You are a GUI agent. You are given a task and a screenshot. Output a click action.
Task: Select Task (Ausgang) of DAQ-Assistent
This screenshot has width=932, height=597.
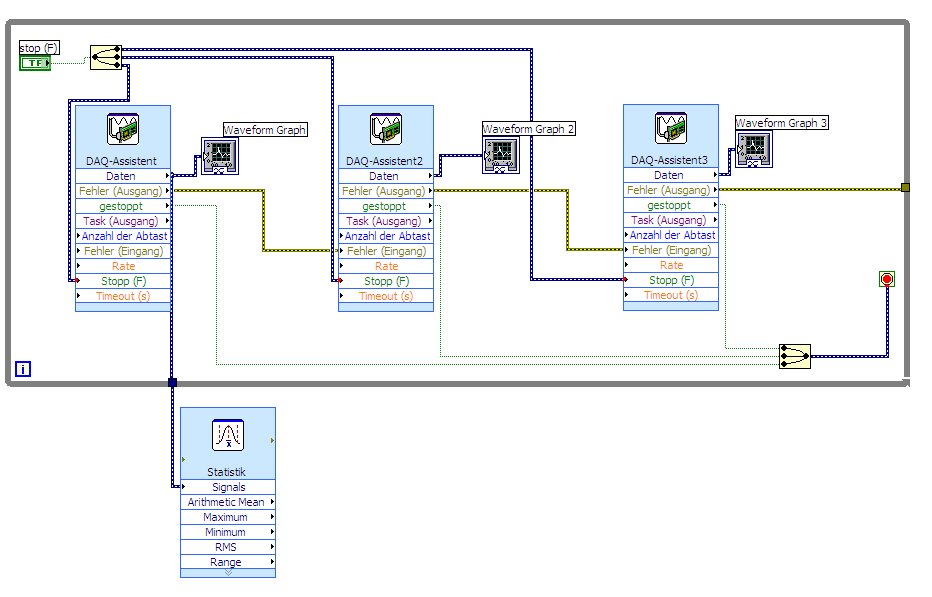[x=123, y=221]
